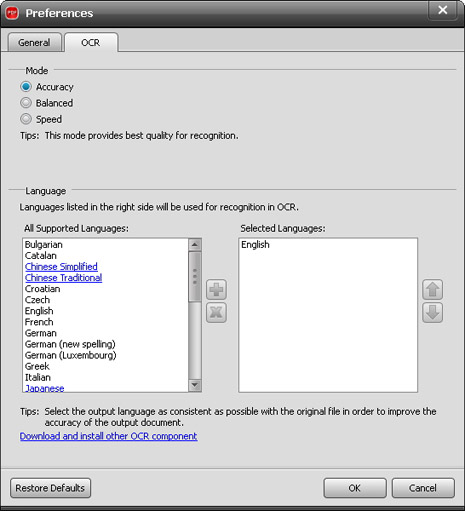
Task: Click the language list scrollbar thumb
Action: [195, 277]
